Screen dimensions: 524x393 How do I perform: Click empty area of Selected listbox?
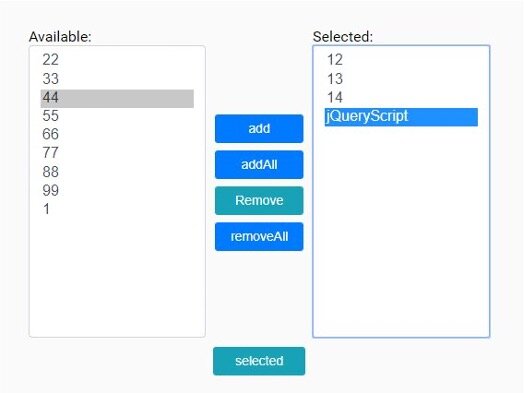[401, 234]
